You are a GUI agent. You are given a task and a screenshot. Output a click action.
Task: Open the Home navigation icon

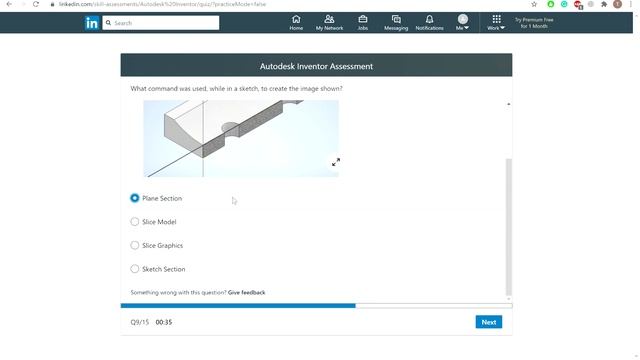[296, 22]
